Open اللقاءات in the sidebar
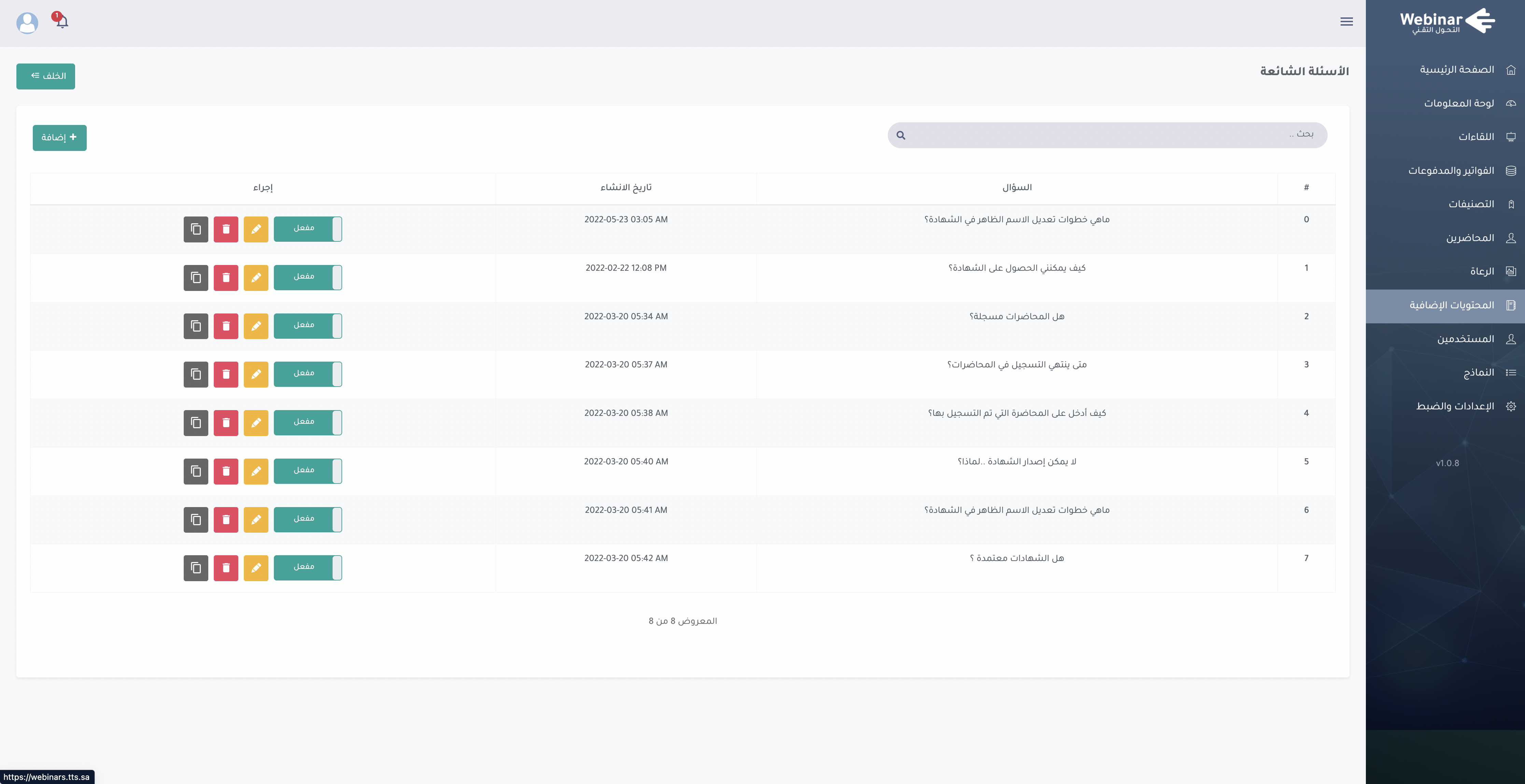Image resolution: width=1525 pixels, height=784 pixels. [x=1445, y=137]
